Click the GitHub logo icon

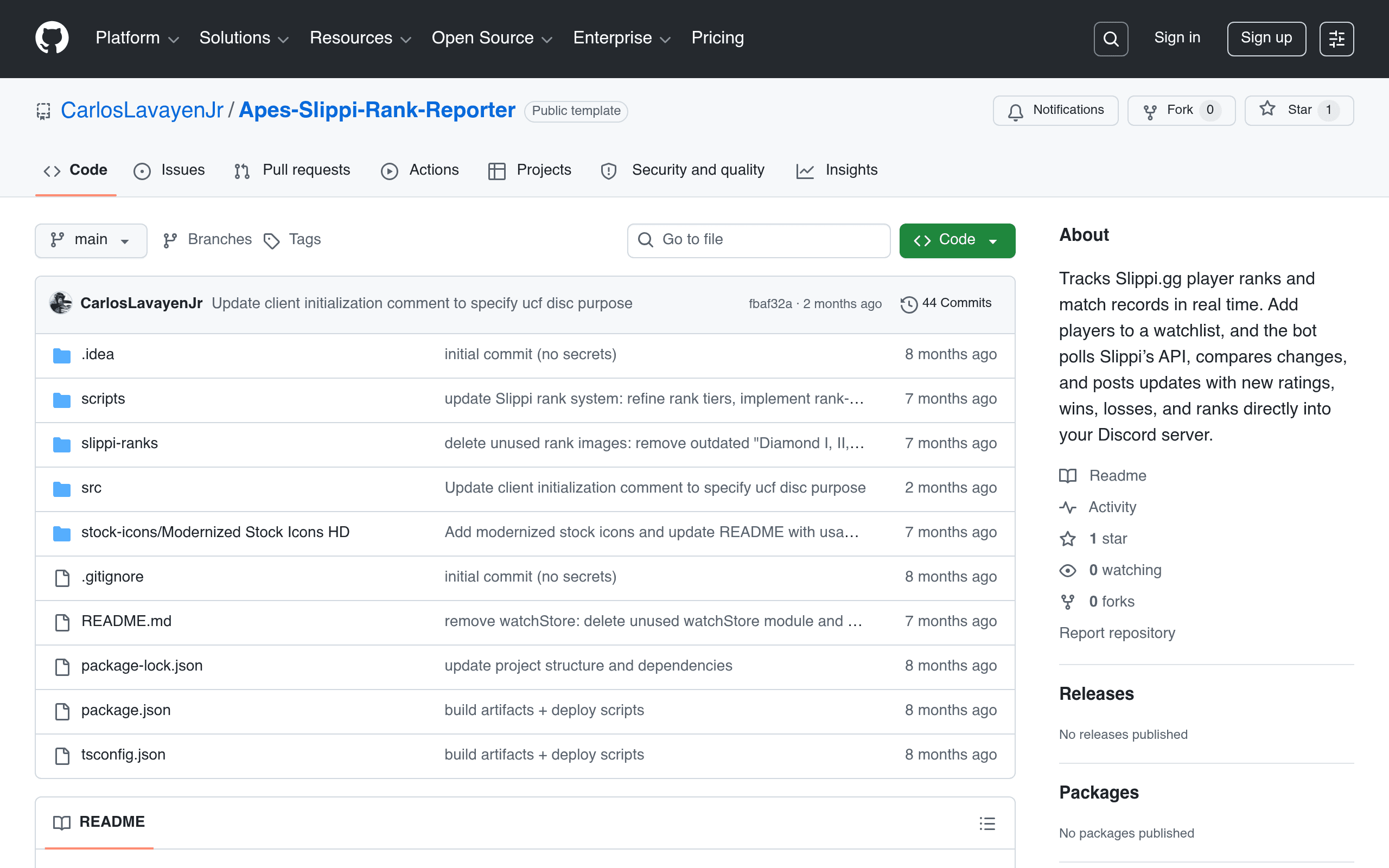tap(52, 38)
